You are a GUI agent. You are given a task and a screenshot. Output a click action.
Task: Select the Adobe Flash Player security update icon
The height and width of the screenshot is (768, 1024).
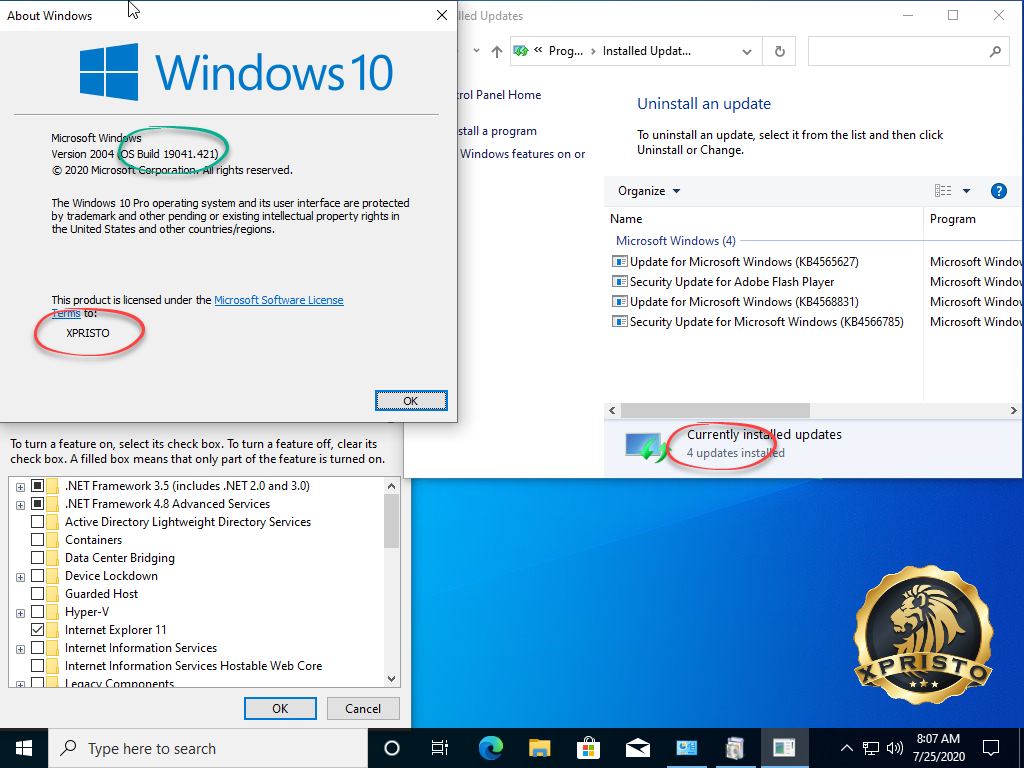pyautogui.click(x=618, y=282)
